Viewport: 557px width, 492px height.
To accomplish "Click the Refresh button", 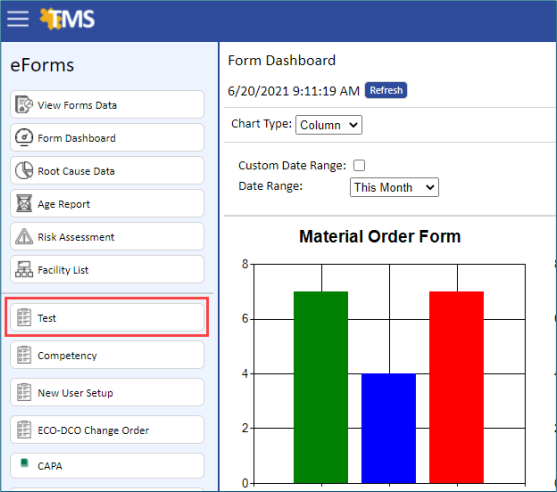I will tap(386, 90).
